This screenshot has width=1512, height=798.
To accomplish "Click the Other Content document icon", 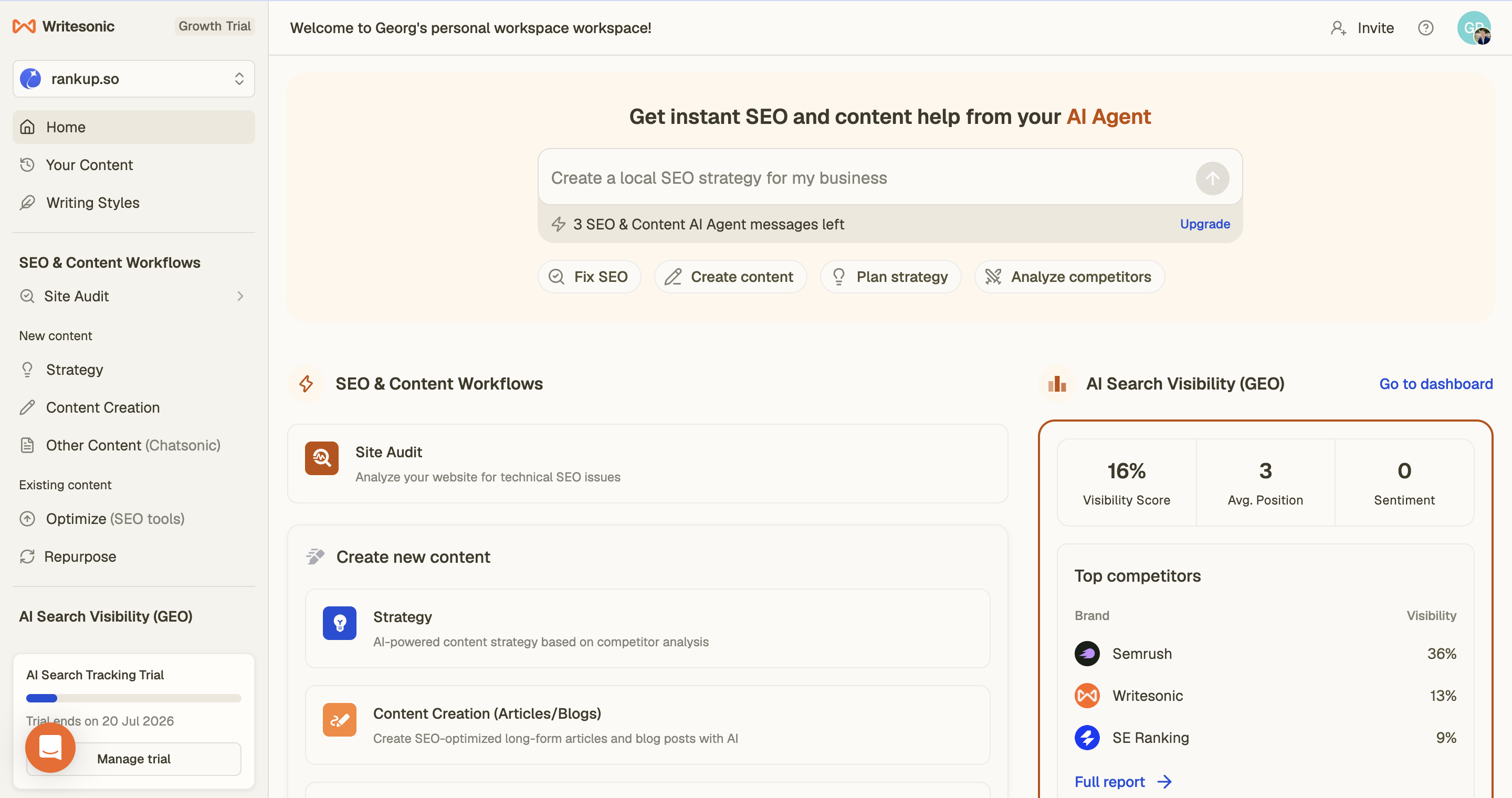I will tap(27, 445).
